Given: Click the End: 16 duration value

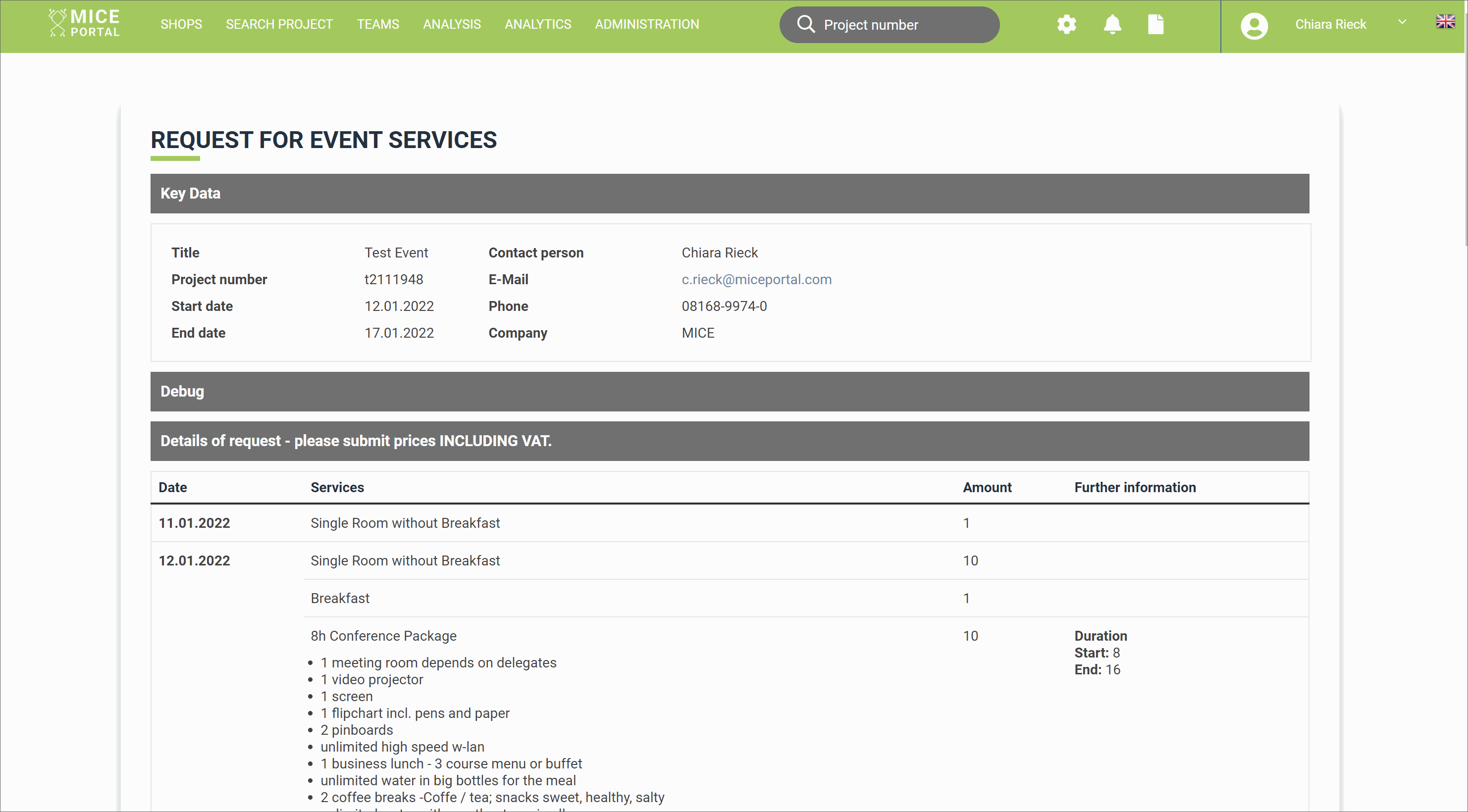Looking at the screenshot, I should click(1097, 669).
